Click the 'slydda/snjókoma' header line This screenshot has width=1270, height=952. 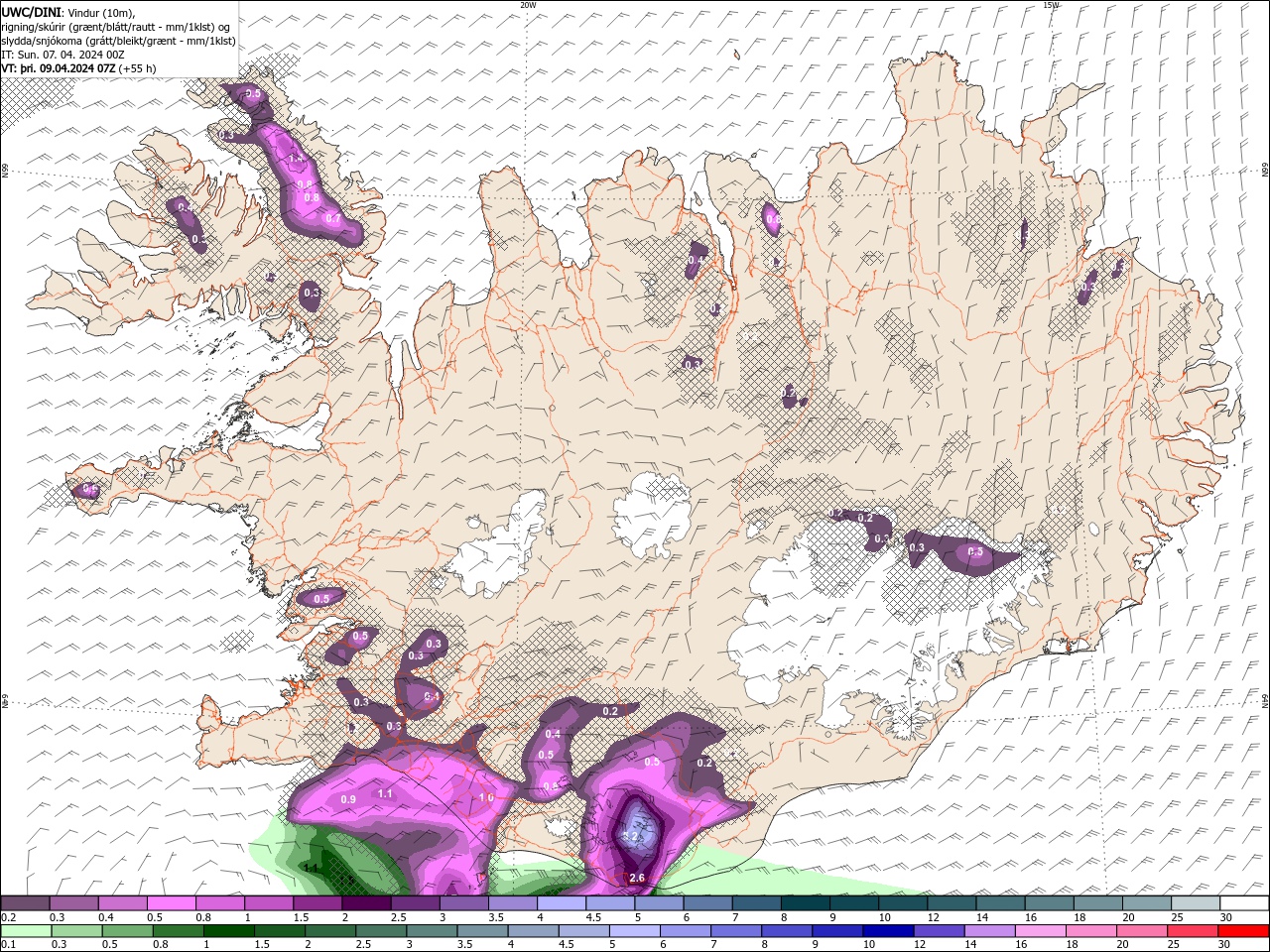pos(119,41)
